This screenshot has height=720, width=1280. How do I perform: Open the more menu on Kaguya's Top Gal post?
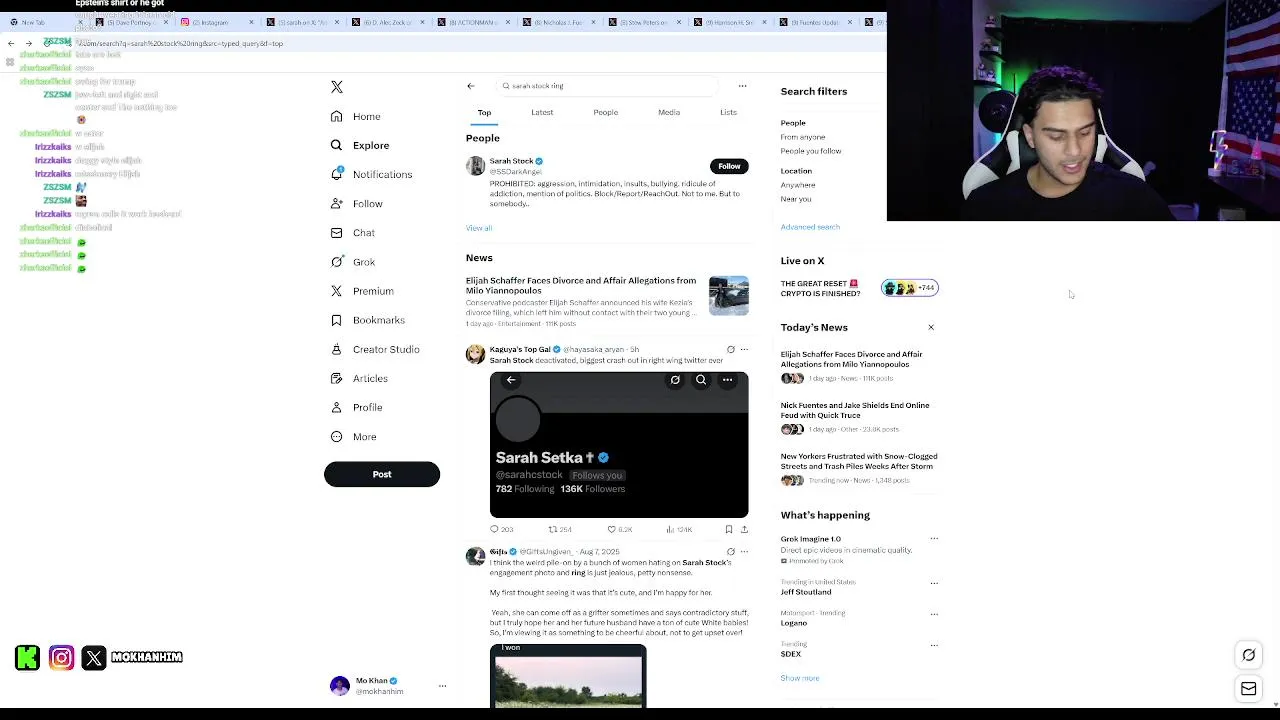click(744, 350)
